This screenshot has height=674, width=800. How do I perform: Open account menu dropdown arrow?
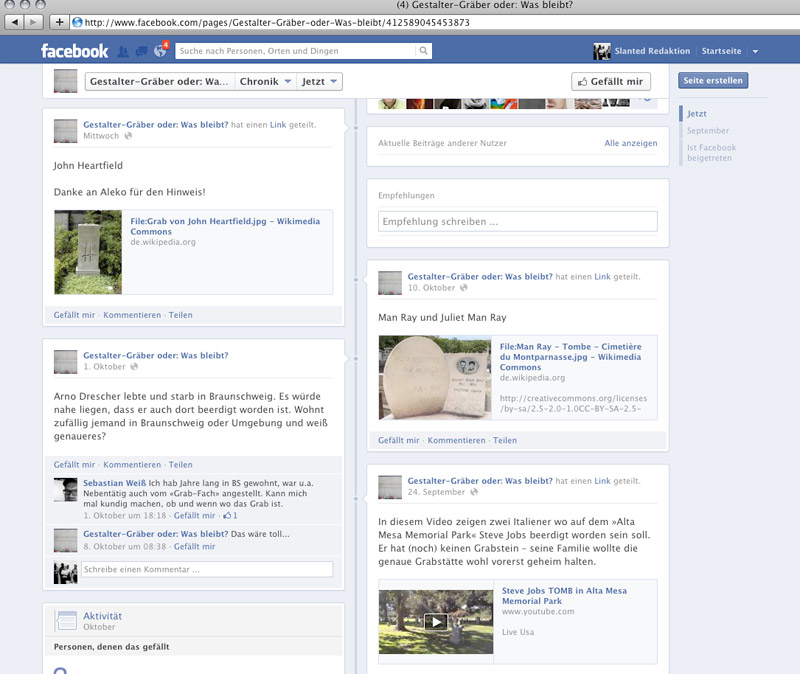point(756,51)
